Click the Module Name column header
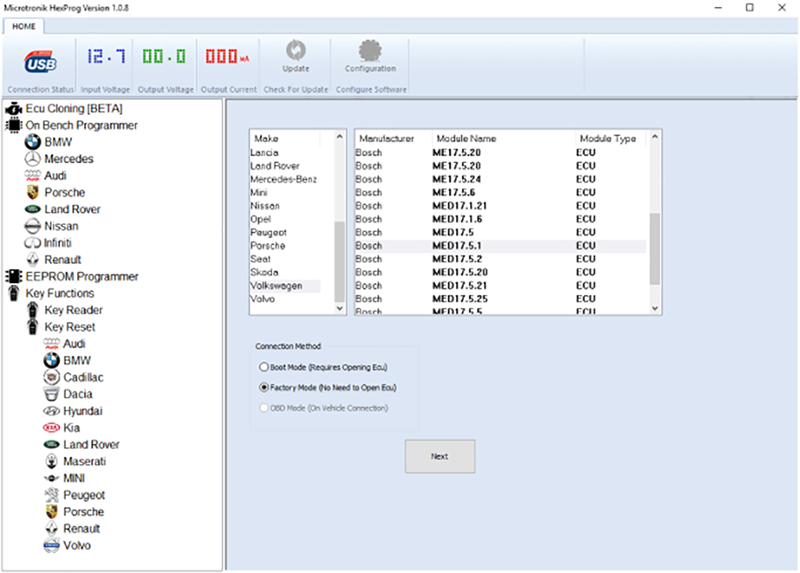The width and height of the screenshot is (800, 573). (504, 138)
